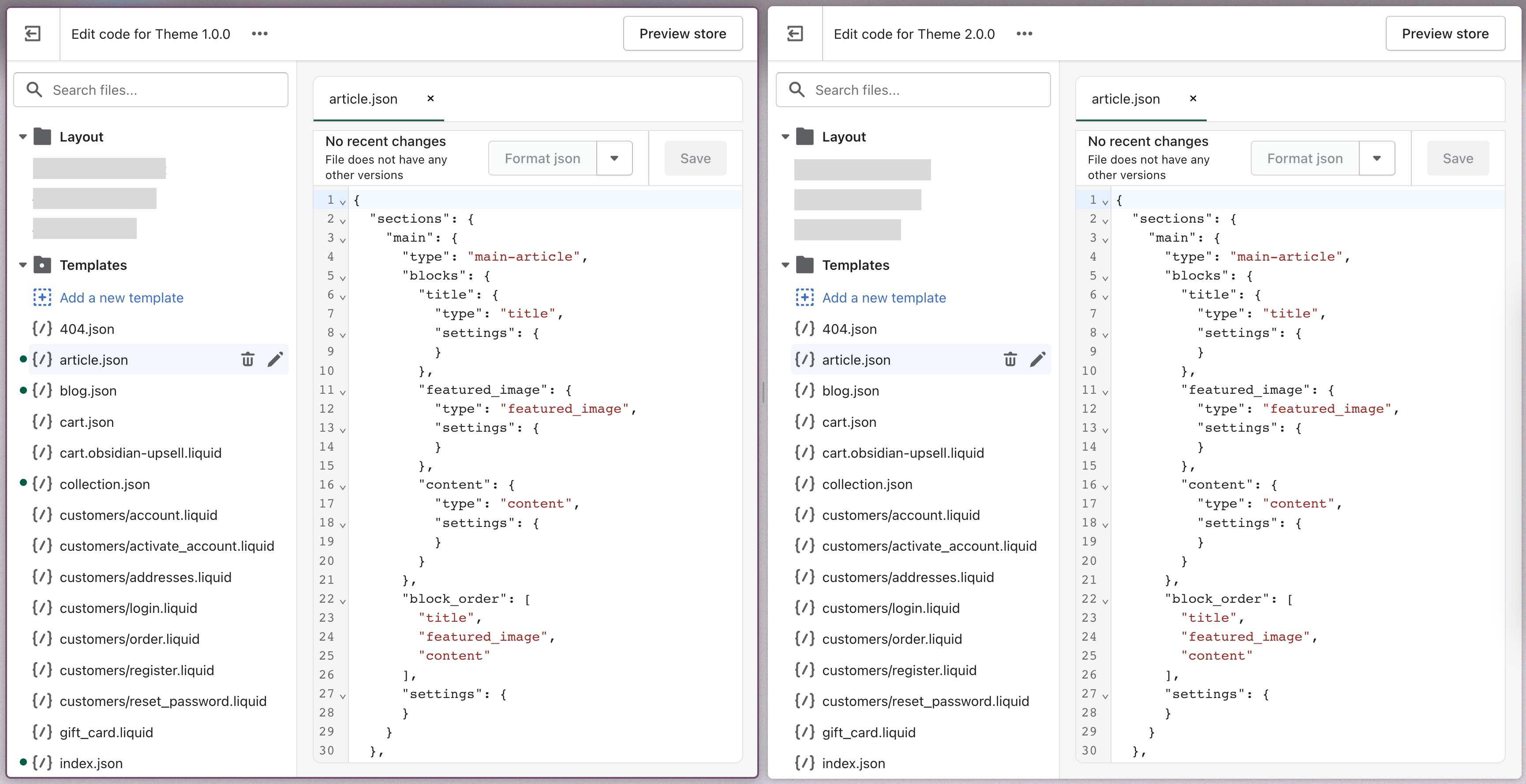This screenshot has height=784, width=1526.
Task: Open collection.json in Theme 1.0.0 sidebar
Action: [x=105, y=484]
